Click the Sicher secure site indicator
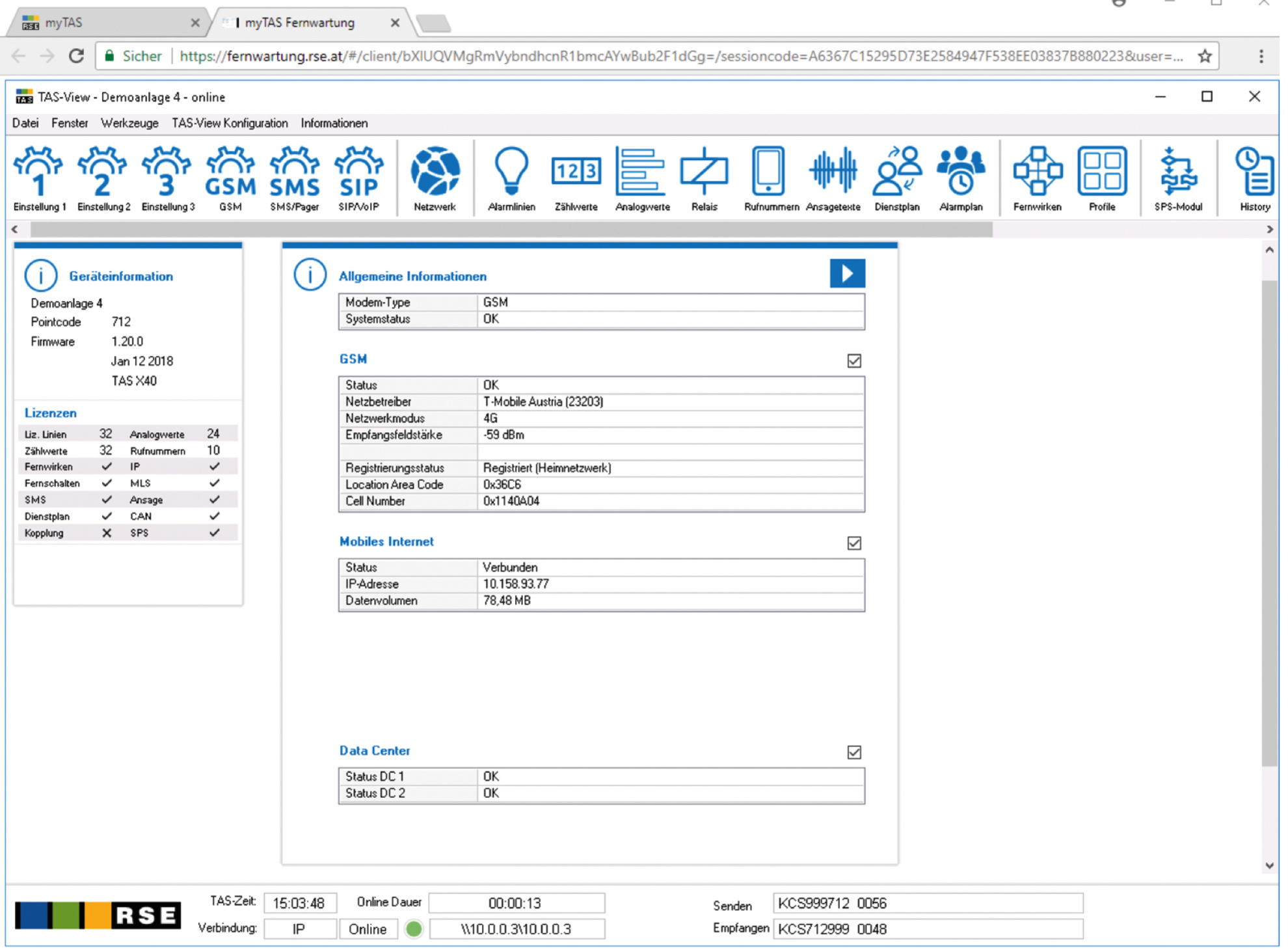This screenshot has height=950, width=1288. click(x=133, y=56)
